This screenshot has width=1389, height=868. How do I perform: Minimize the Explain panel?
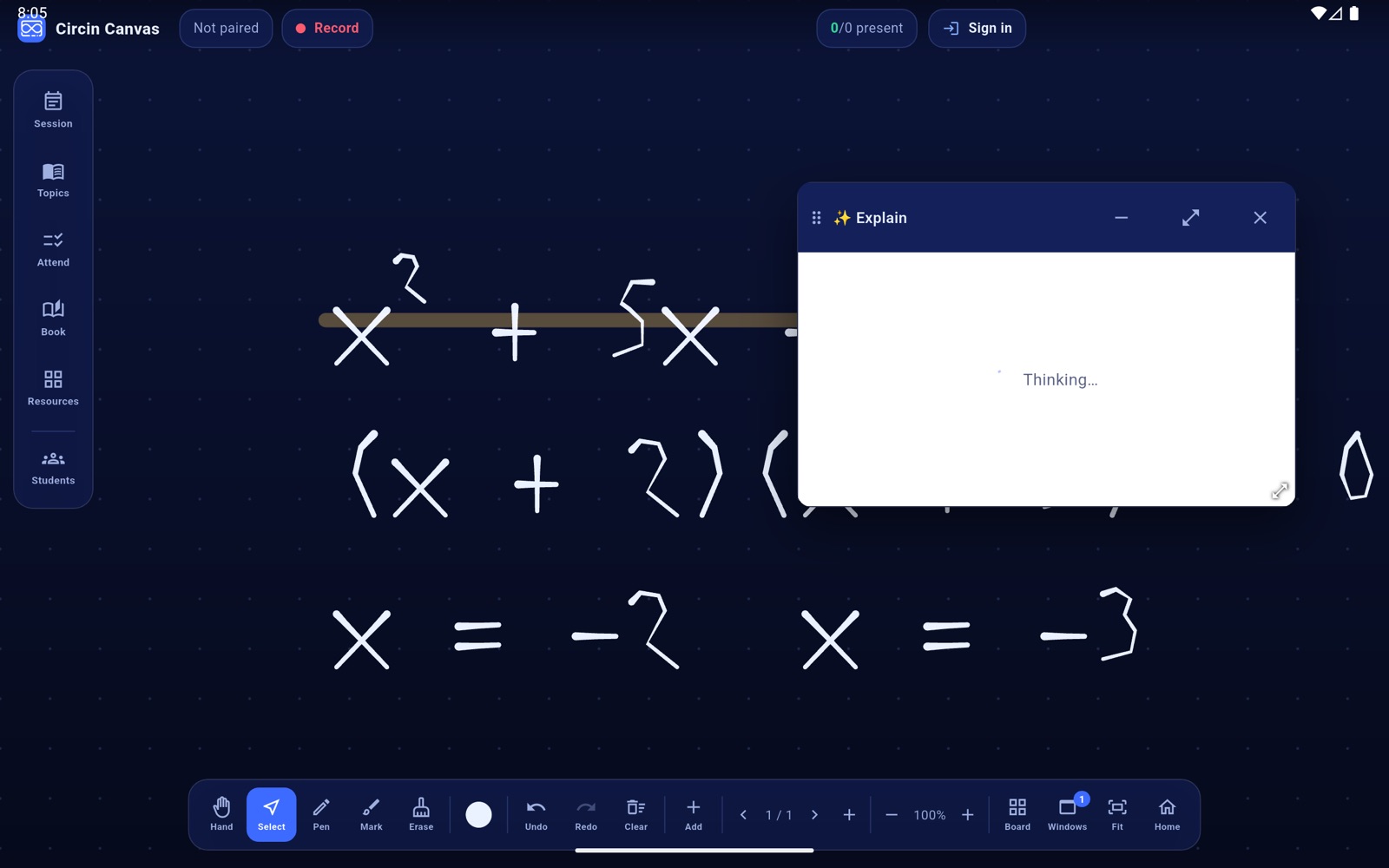[x=1121, y=218]
